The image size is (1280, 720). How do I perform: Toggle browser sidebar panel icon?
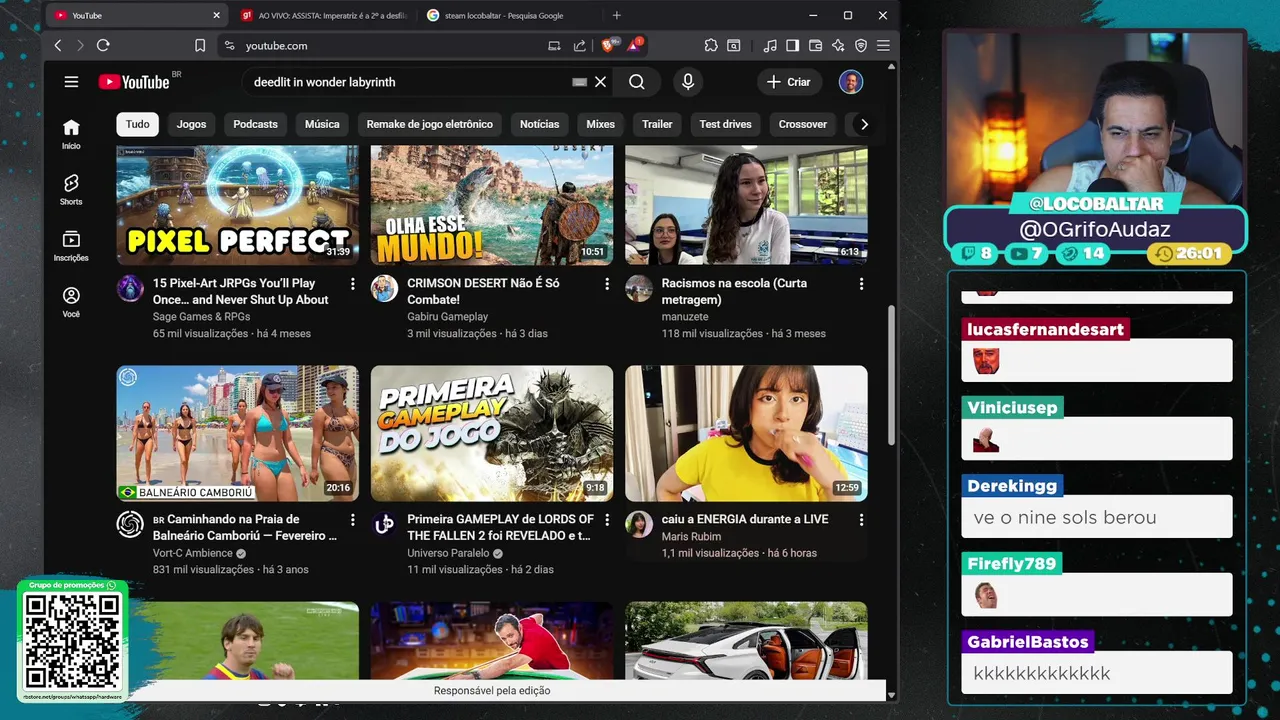[x=793, y=45]
